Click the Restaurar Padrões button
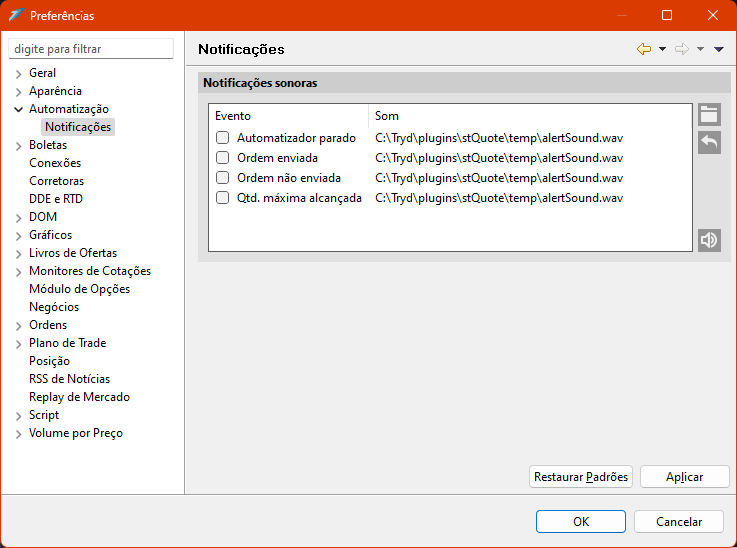The height and width of the screenshot is (548, 737). click(x=581, y=477)
